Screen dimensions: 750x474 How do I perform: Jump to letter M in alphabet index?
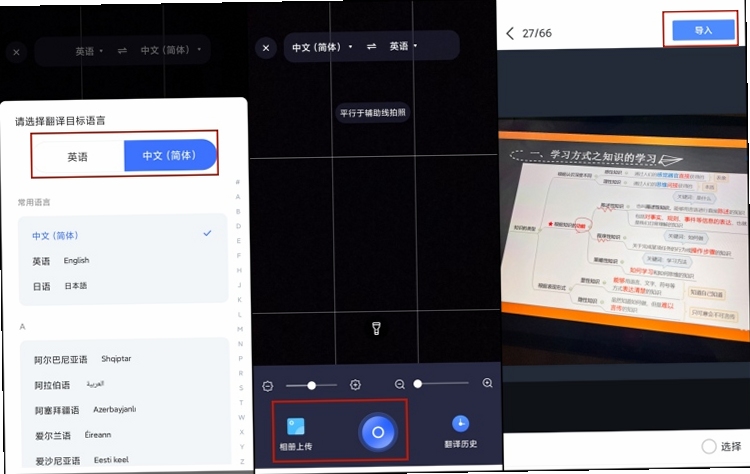click(240, 329)
